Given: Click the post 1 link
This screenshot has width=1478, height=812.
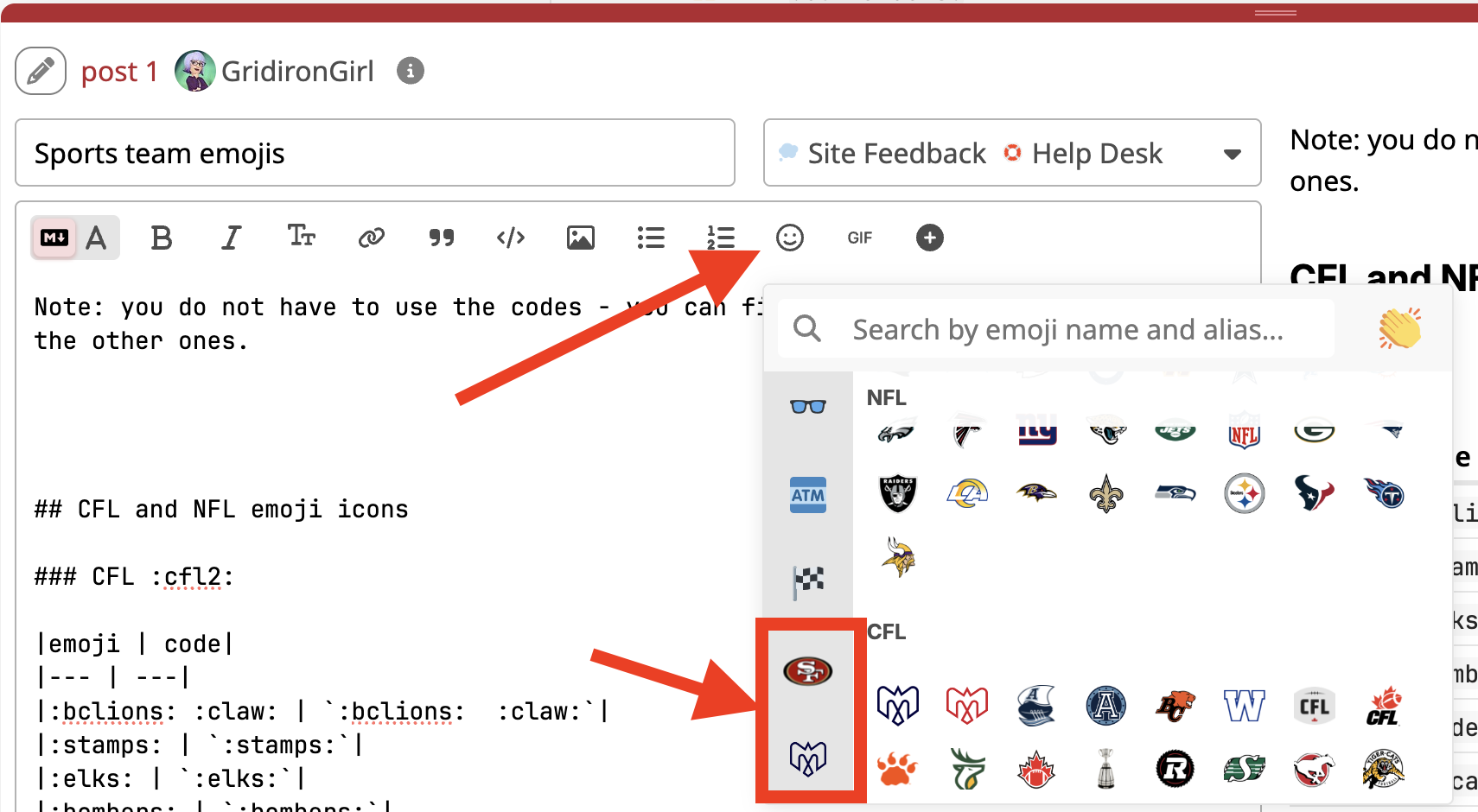Looking at the screenshot, I should pyautogui.click(x=119, y=71).
